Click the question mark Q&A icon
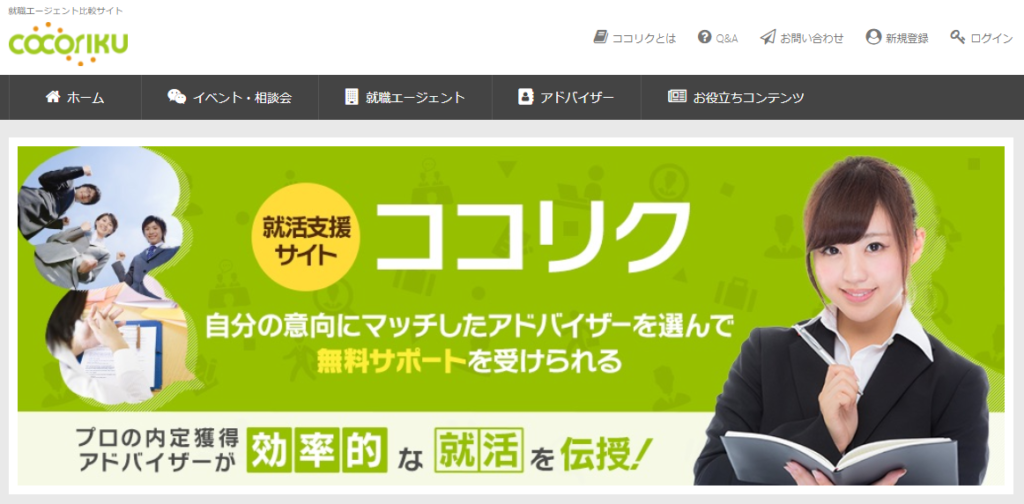 704,37
